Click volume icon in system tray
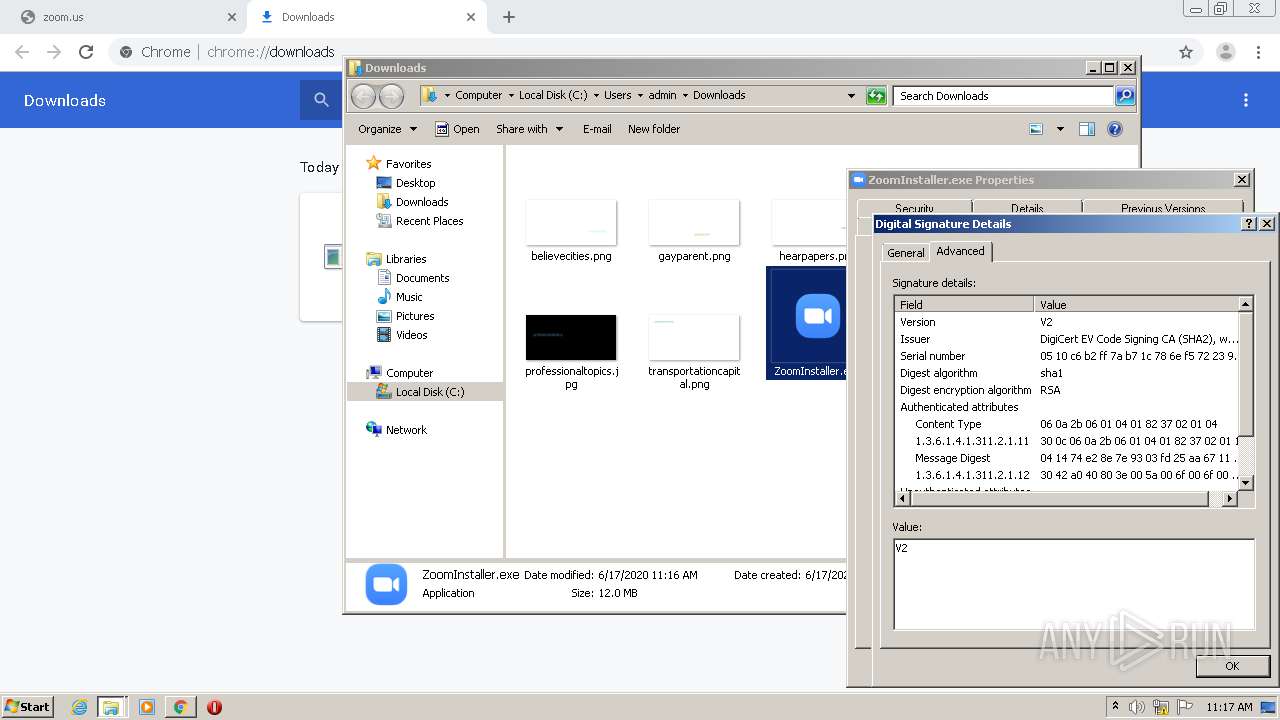Image resolution: width=1280 pixels, height=720 pixels. coord(1137,707)
